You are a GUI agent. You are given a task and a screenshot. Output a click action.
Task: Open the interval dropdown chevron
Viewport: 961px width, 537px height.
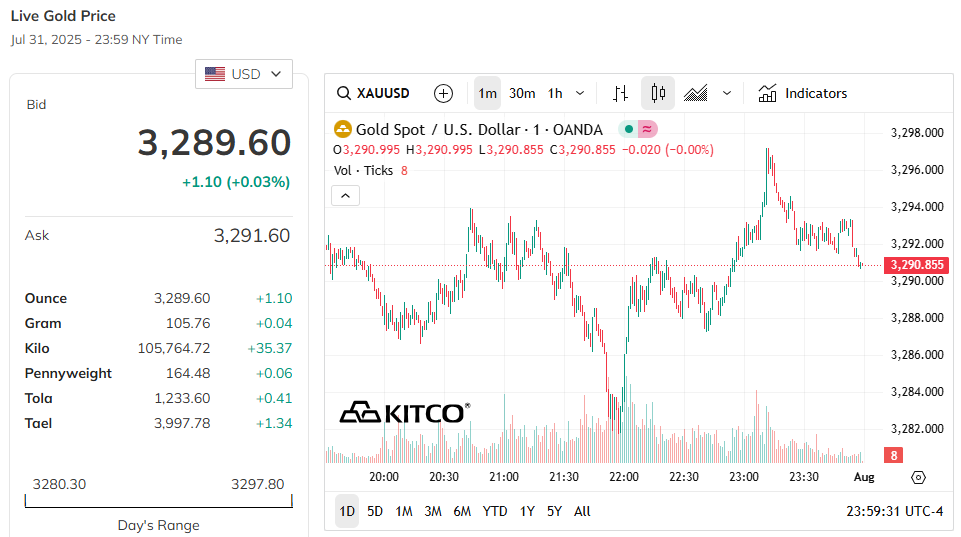(x=580, y=93)
